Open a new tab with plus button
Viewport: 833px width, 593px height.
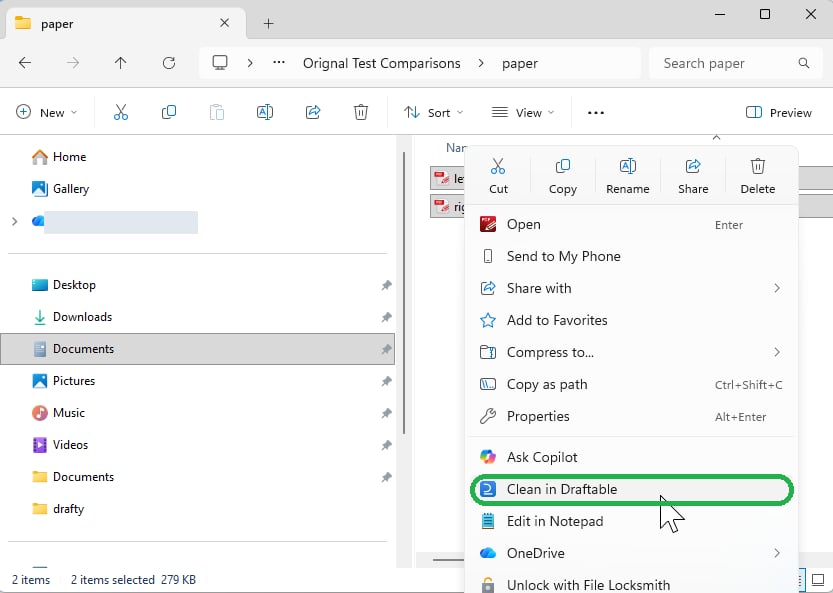click(x=269, y=23)
